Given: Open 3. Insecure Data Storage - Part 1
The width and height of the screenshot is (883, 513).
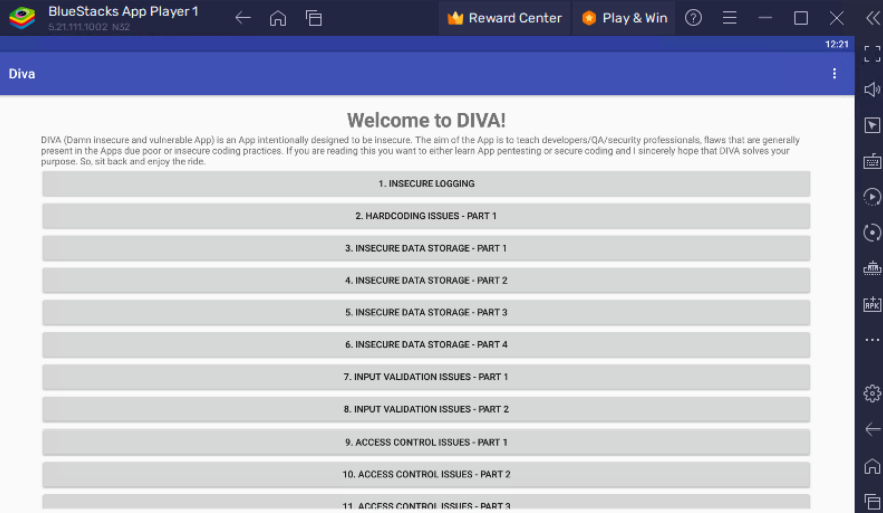Looking at the screenshot, I should (x=426, y=248).
